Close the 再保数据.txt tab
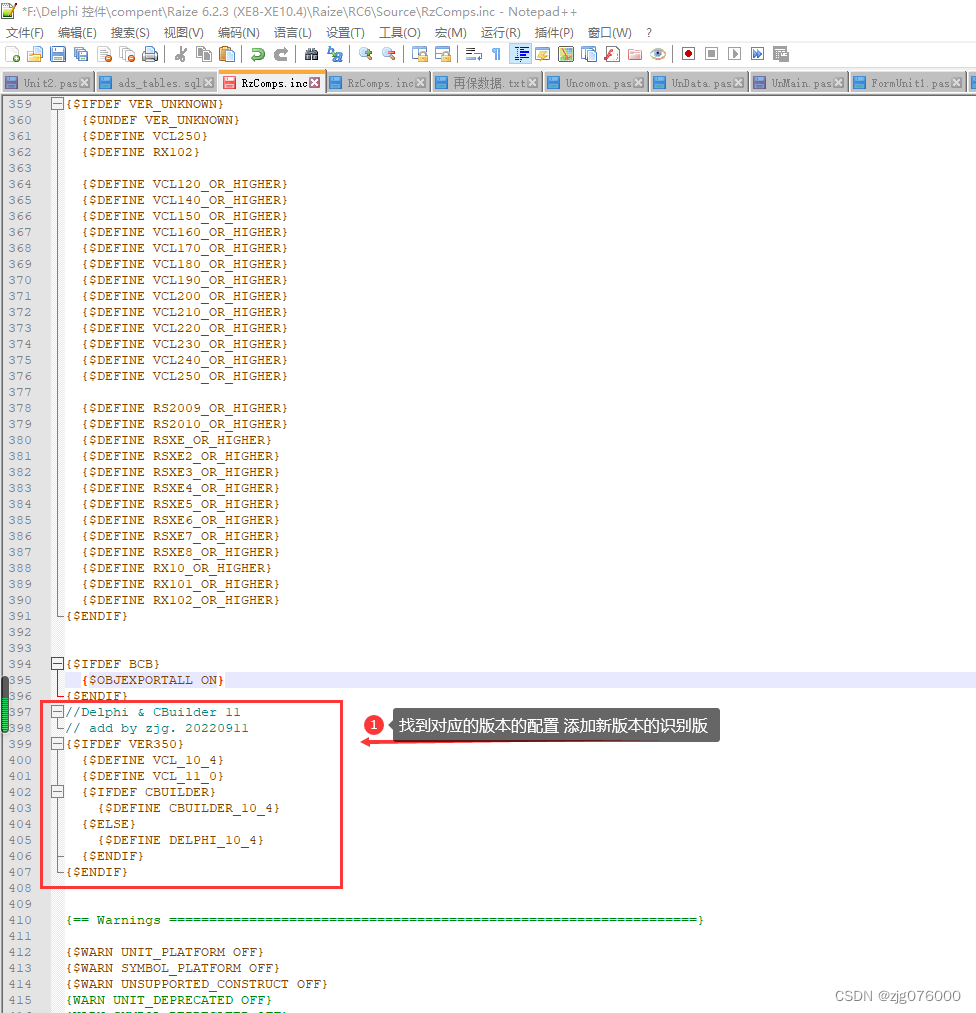The height and width of the screenshot is (1013, 976). pyautogui.click(x=534, y=82)
